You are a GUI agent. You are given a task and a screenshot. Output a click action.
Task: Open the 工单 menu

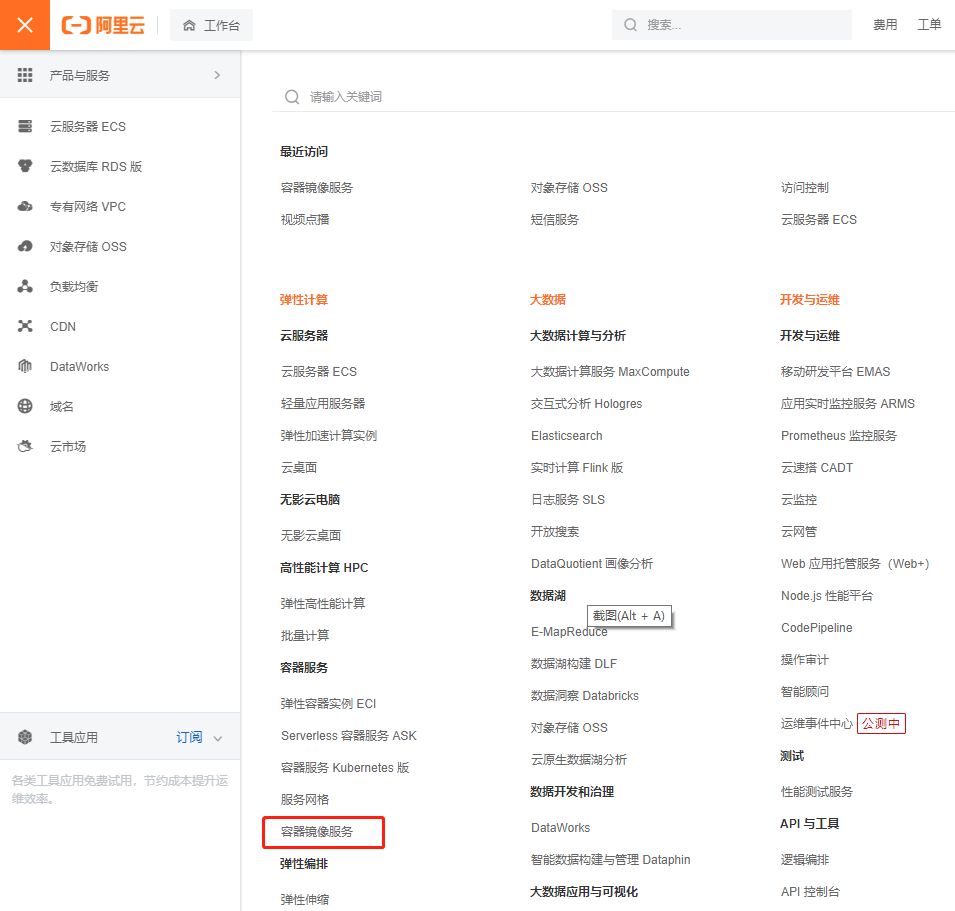click(929, 25)
